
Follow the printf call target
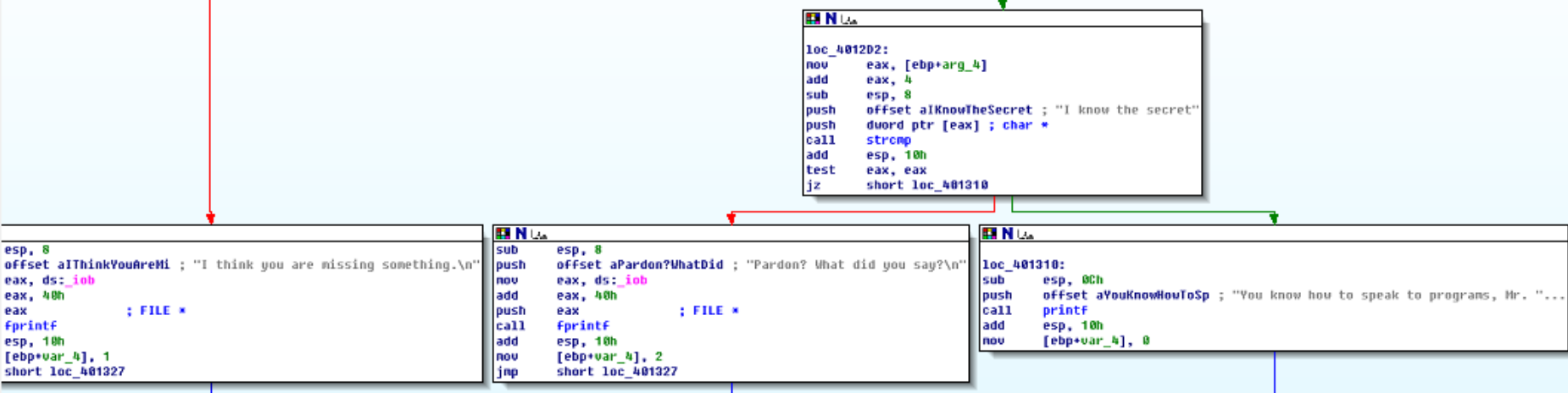(x=1065, y=311)
